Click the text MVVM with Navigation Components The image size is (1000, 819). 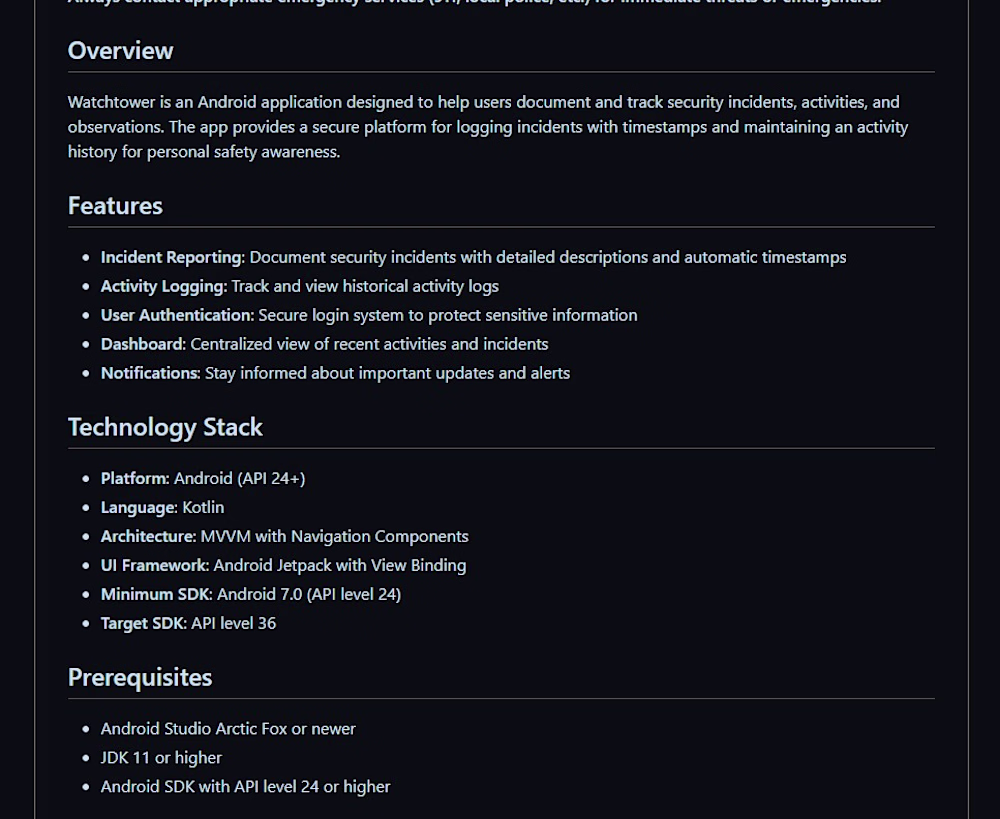(x=335, y=536)
